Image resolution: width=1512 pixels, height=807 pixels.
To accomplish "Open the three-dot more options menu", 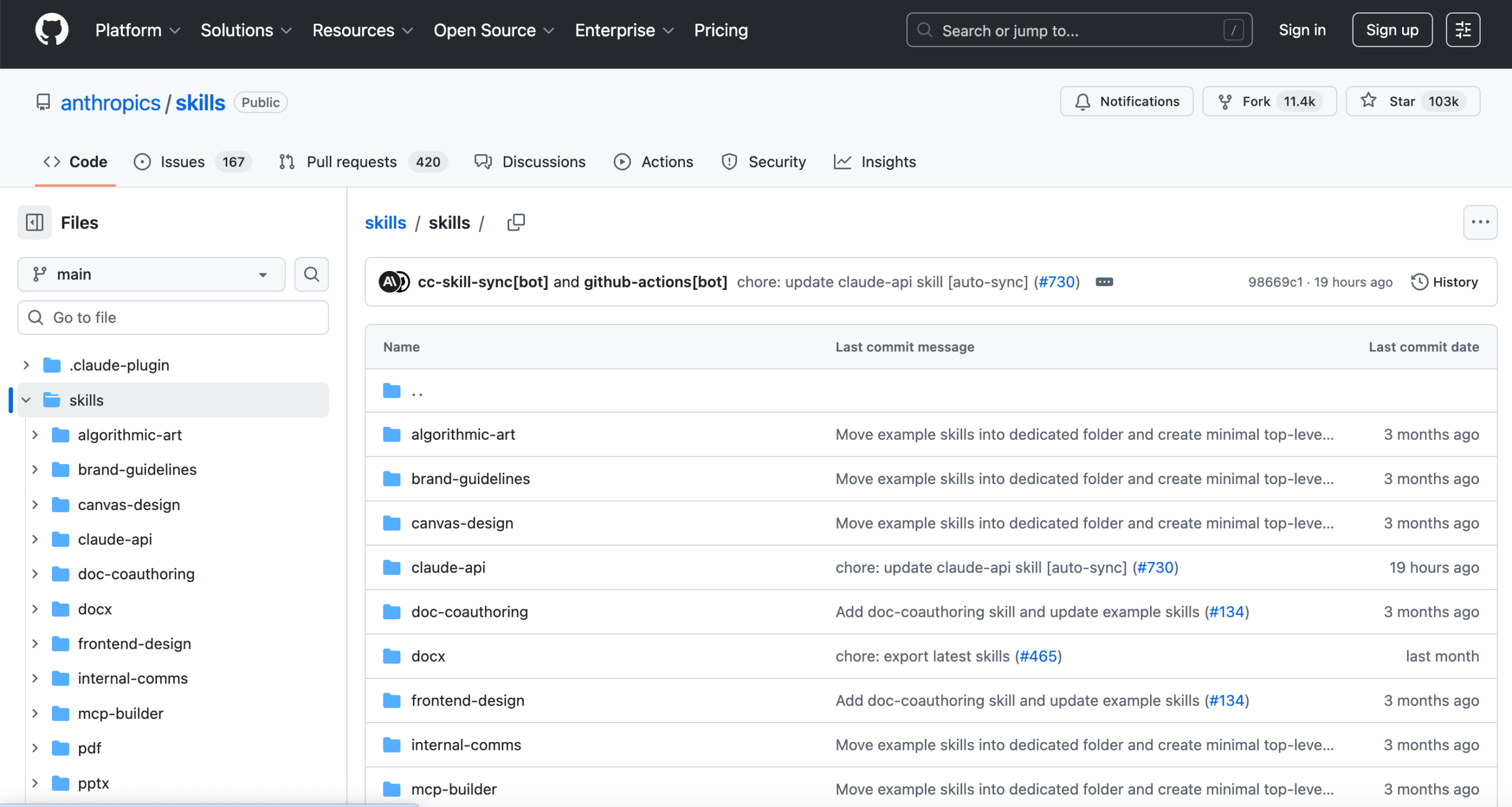I will [x=1480, y=223].
